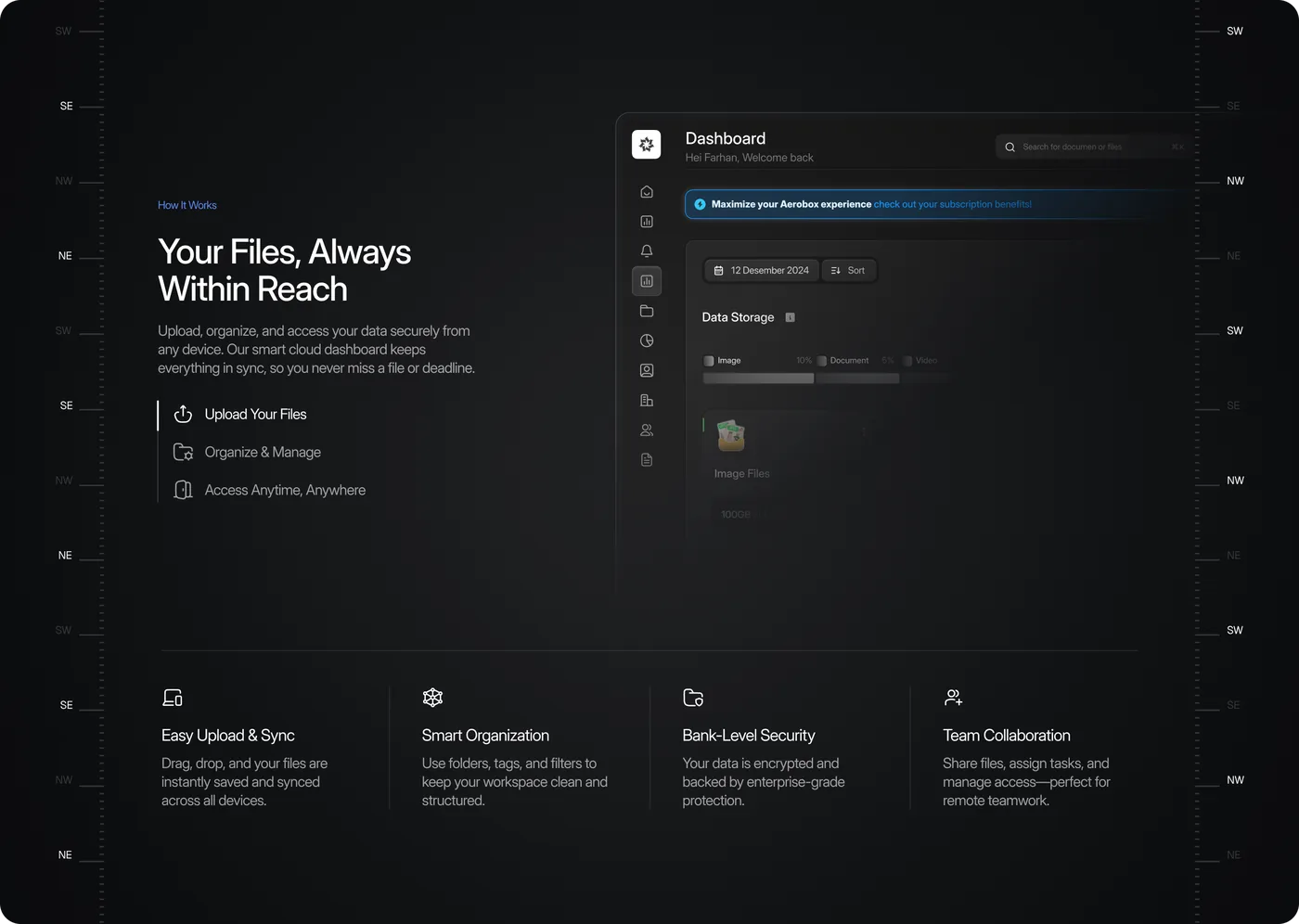Open the notifications bell in the sidebar
1299x924 pixels.
point(647,251)
